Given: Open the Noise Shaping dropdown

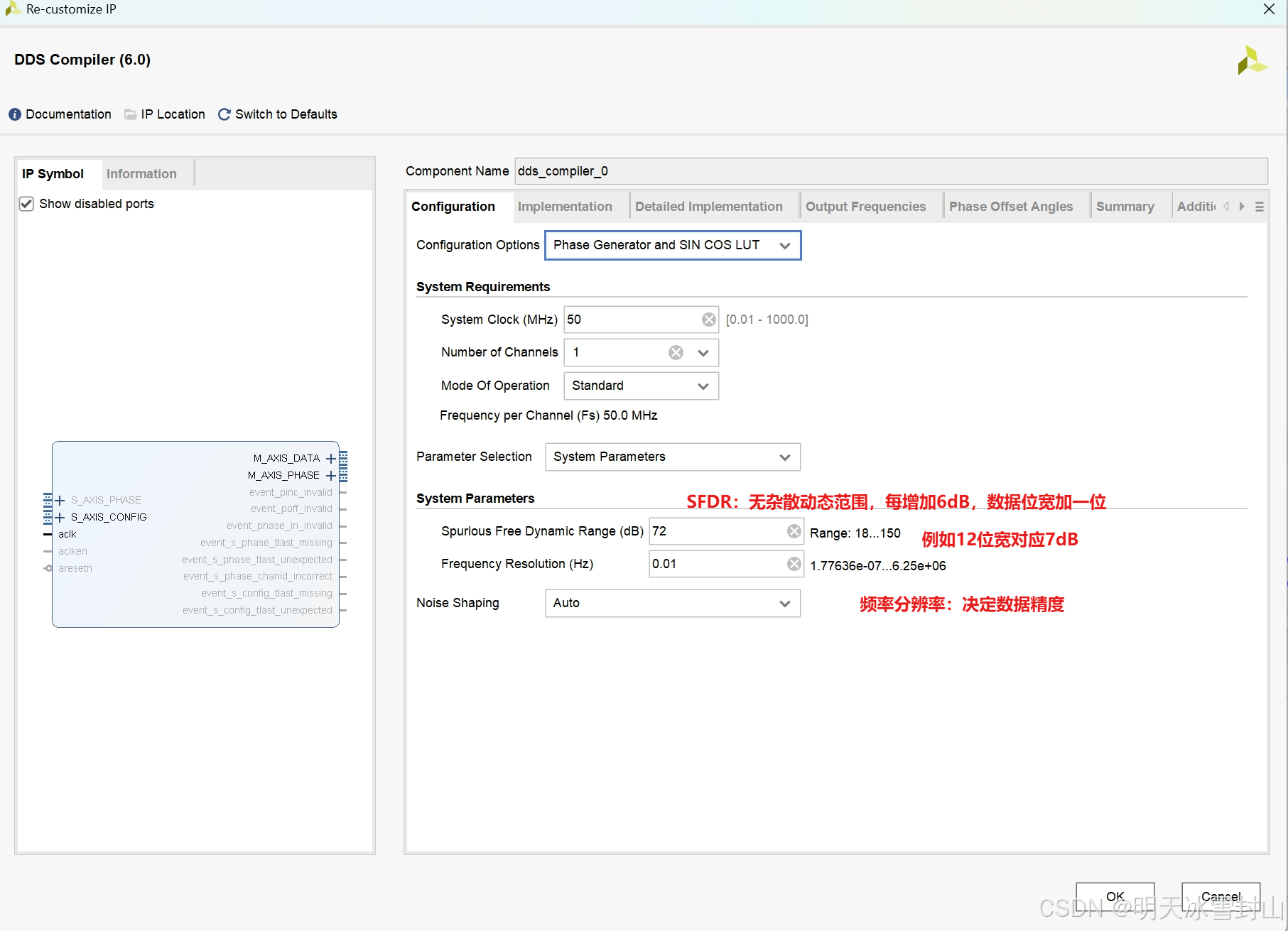Looking at the screenshot, I should pyautogui.click(x=673, y=603).
